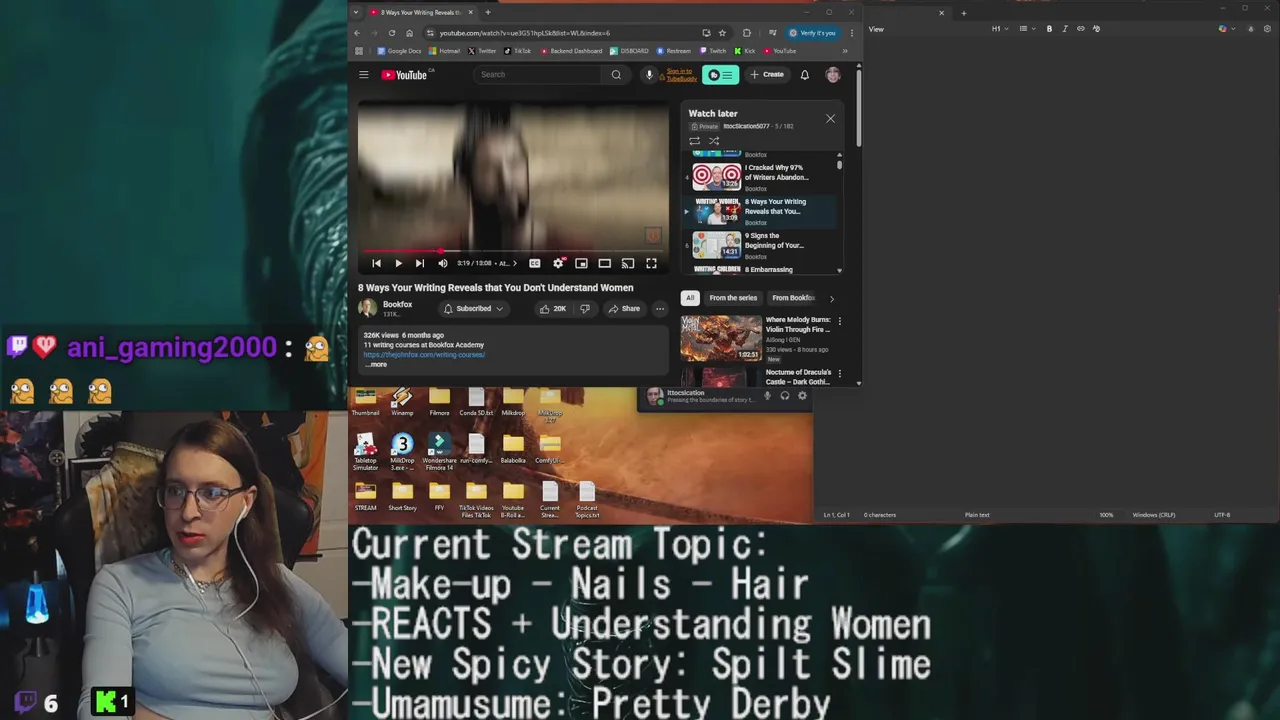1280x720 pixels.
Task: Click the Share button under video
Action: click(x=624, y=308)
